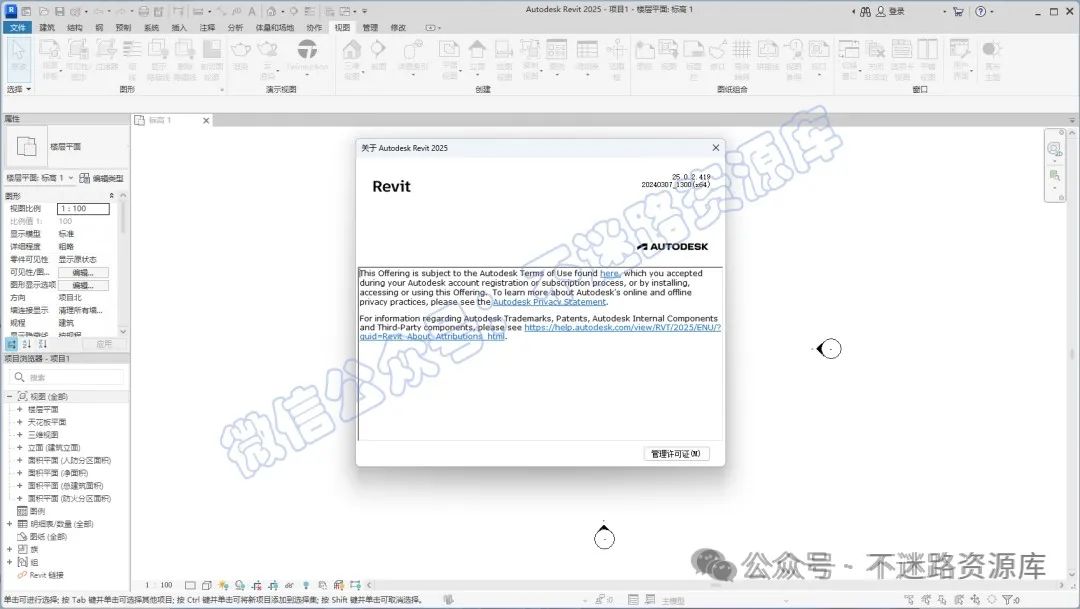Expand the 三维视图 tree node
1080x609 pixels.
click(x=20, y=435)
